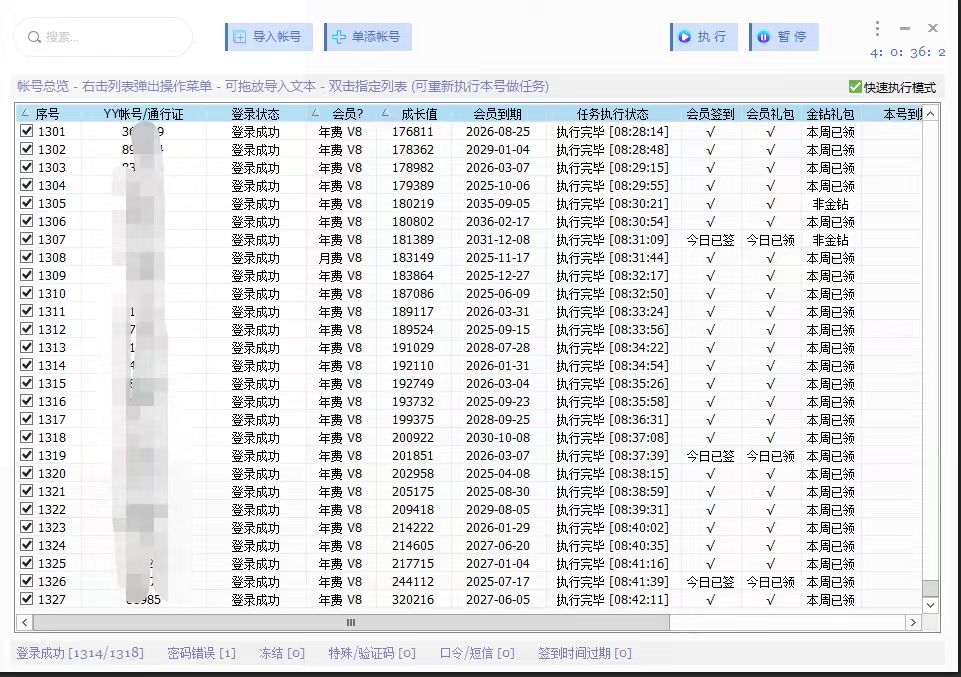Select the 本周已领 cell in row 1322

[x=830, y=510]
